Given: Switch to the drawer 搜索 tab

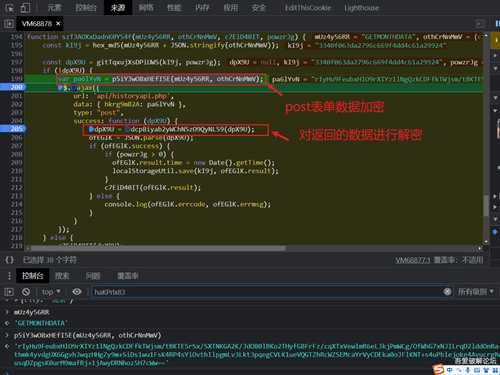Looking at the screenshot, I should click(62, 276).
